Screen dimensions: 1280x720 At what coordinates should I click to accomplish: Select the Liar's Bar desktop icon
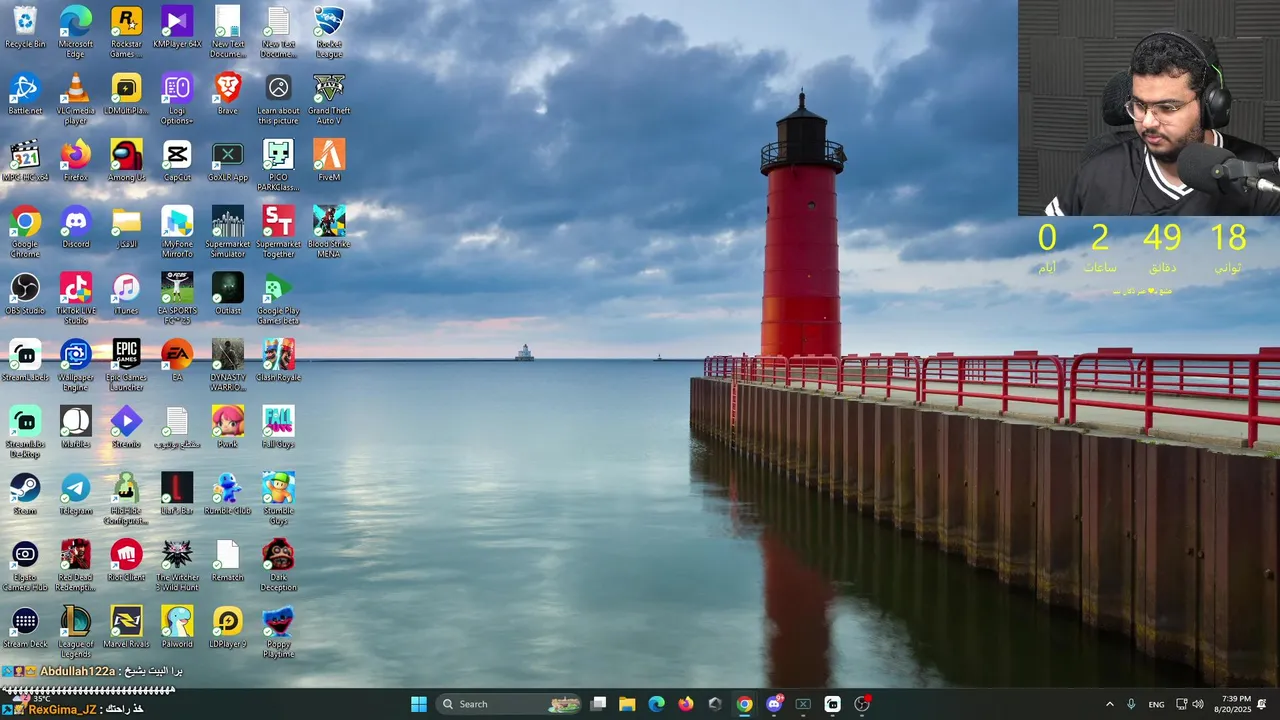177,494
